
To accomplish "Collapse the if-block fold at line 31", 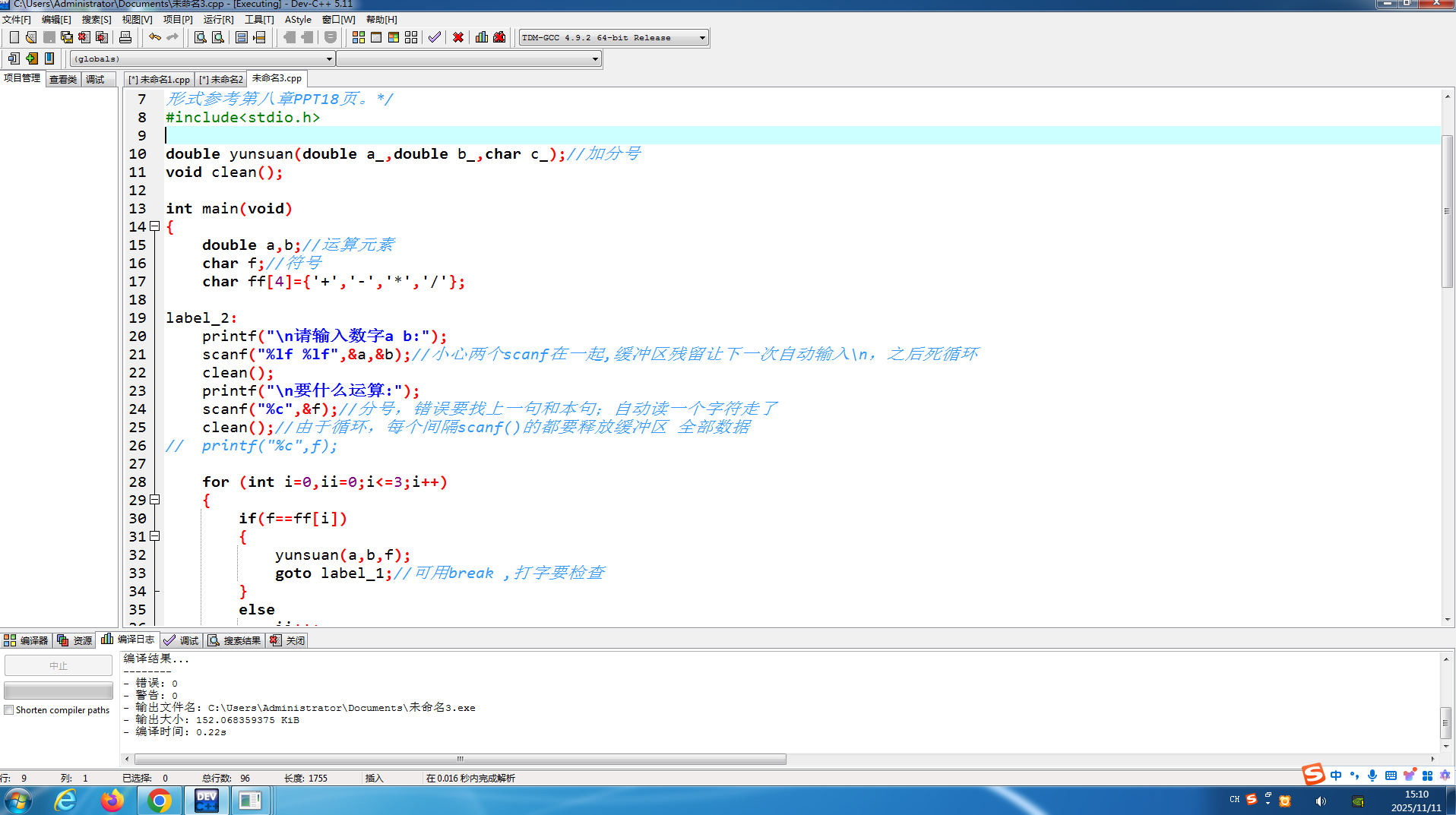I will pos(155,536).
